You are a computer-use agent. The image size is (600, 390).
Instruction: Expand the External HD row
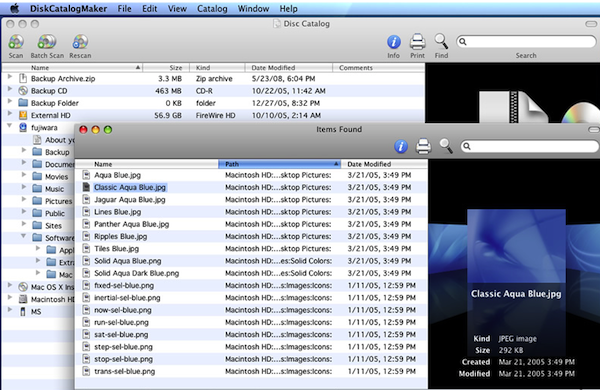tap(10, 114)
